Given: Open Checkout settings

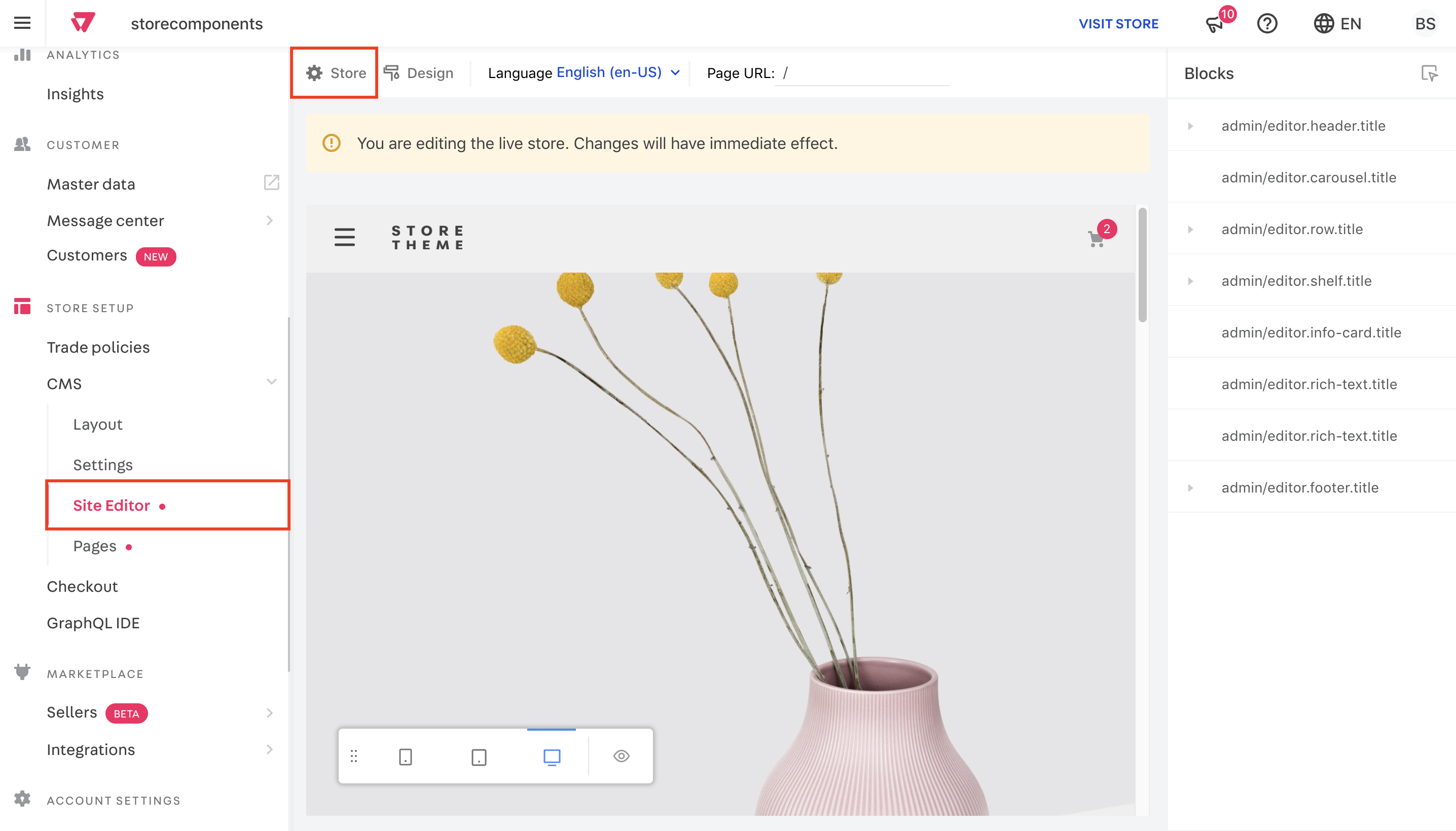Looking at the screenshot, I should tap(82, 587).
